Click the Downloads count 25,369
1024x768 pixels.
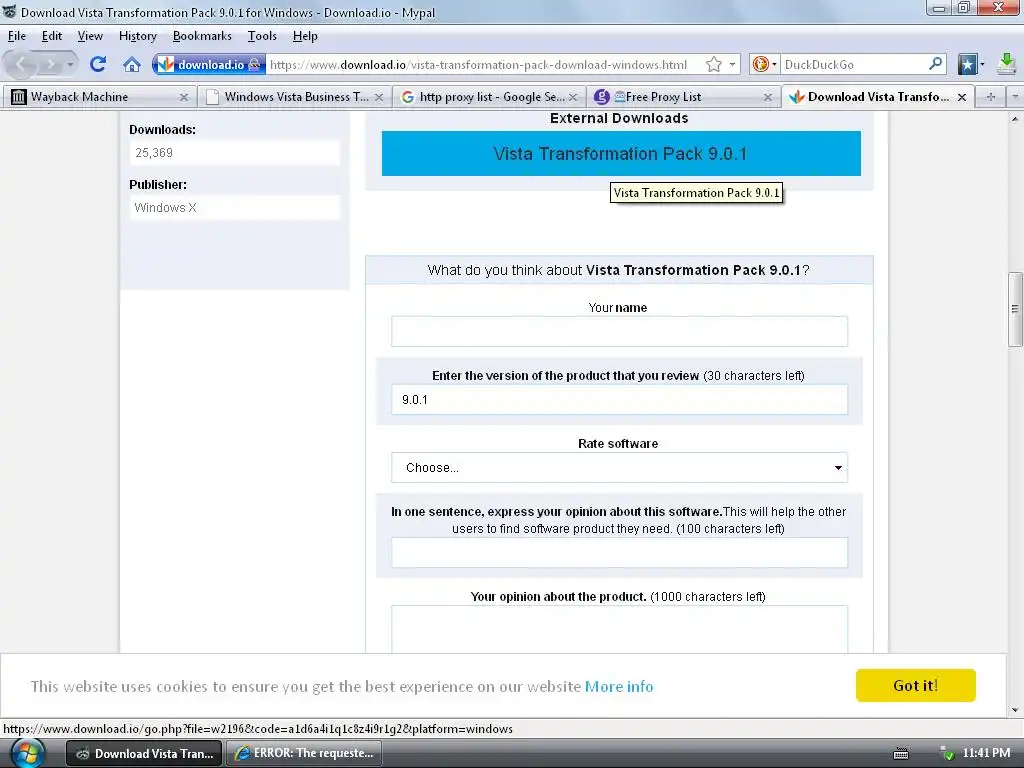point(154,153)
